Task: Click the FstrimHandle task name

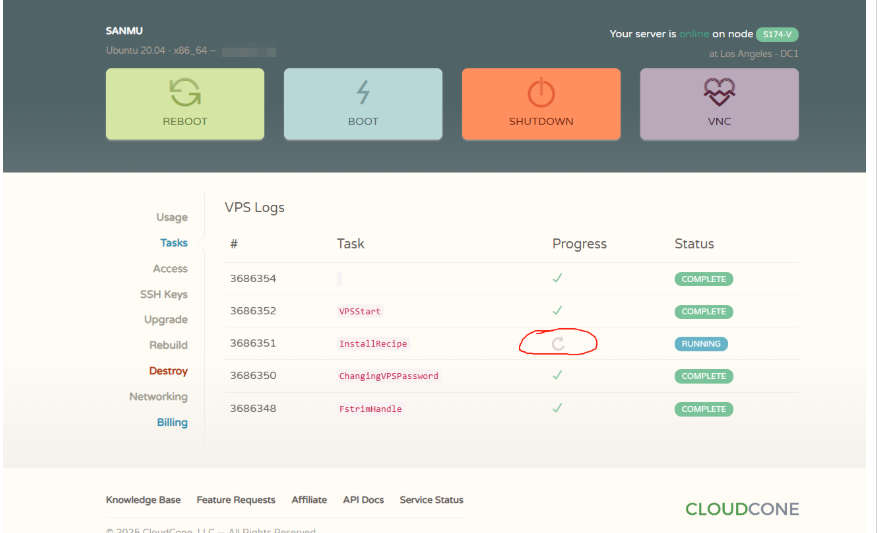Action: coord(370,408)
